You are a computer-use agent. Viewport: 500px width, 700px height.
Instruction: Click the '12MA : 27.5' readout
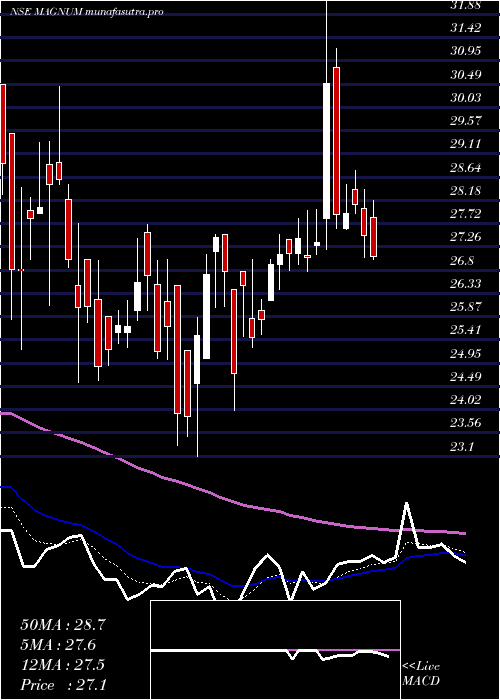63,665
